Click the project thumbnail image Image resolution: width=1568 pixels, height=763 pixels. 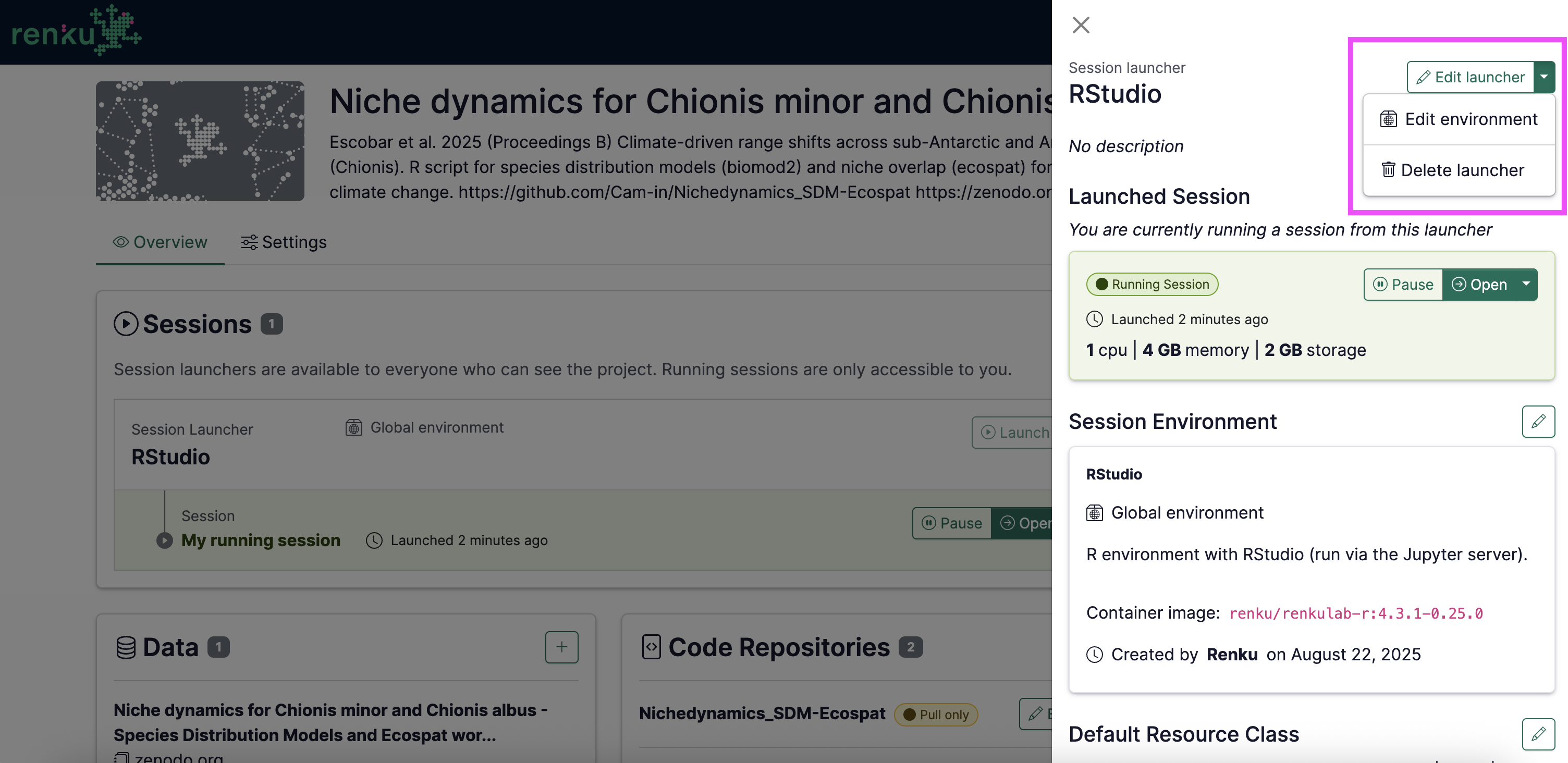[200, 141]
